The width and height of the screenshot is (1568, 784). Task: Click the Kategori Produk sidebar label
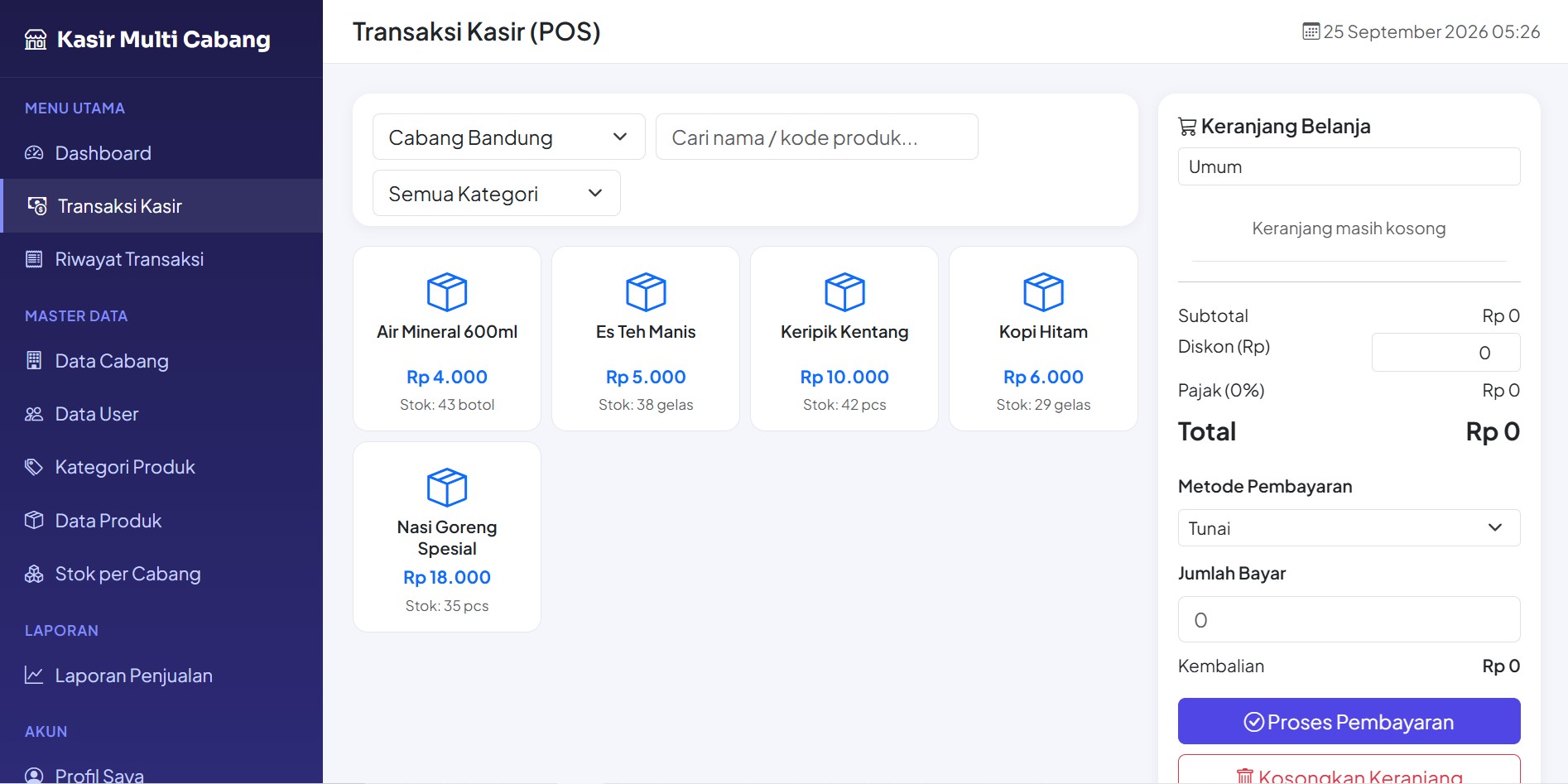point(125,467)
